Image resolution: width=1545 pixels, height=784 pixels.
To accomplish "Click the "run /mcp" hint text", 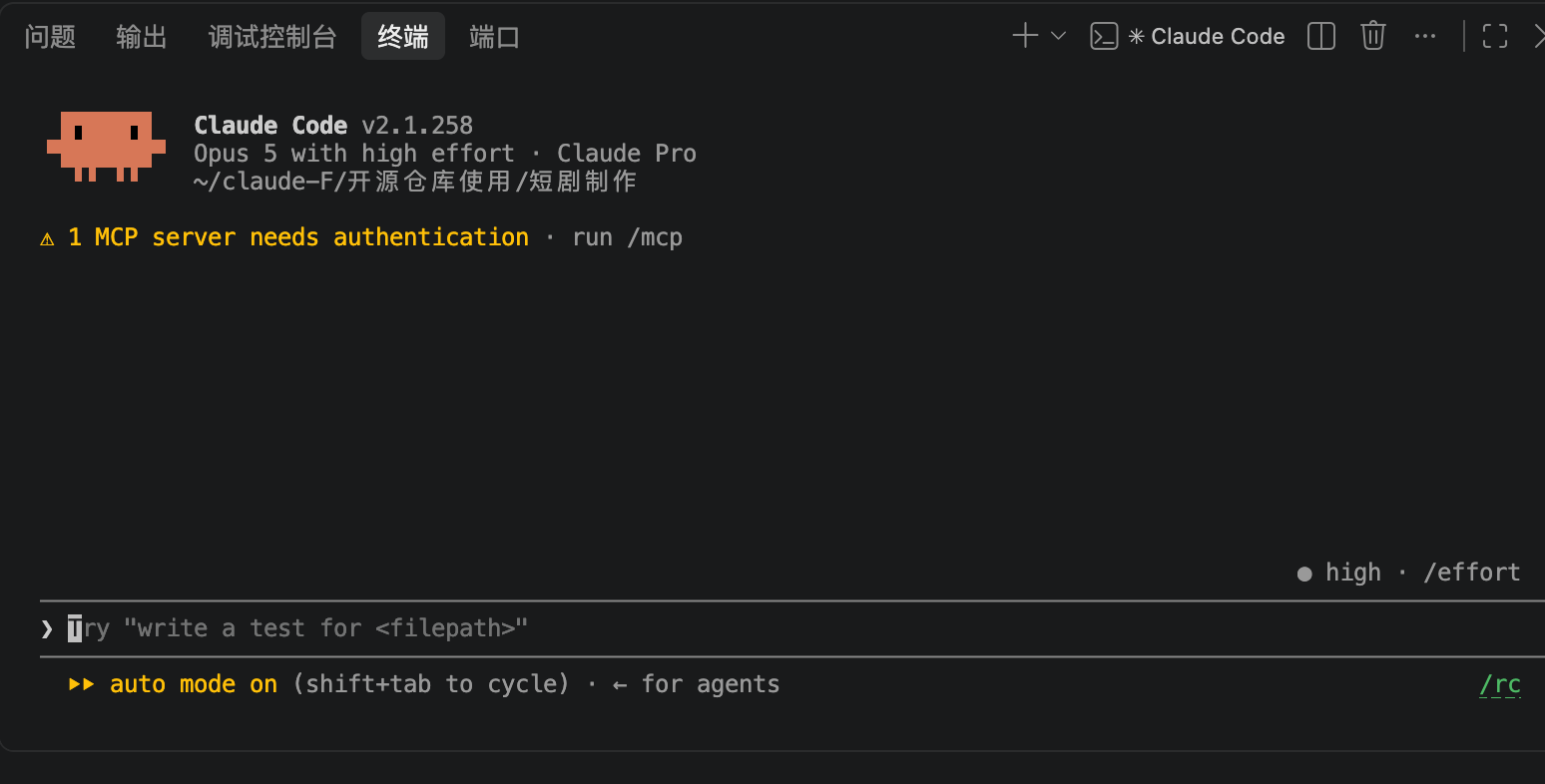I will 628,237.
